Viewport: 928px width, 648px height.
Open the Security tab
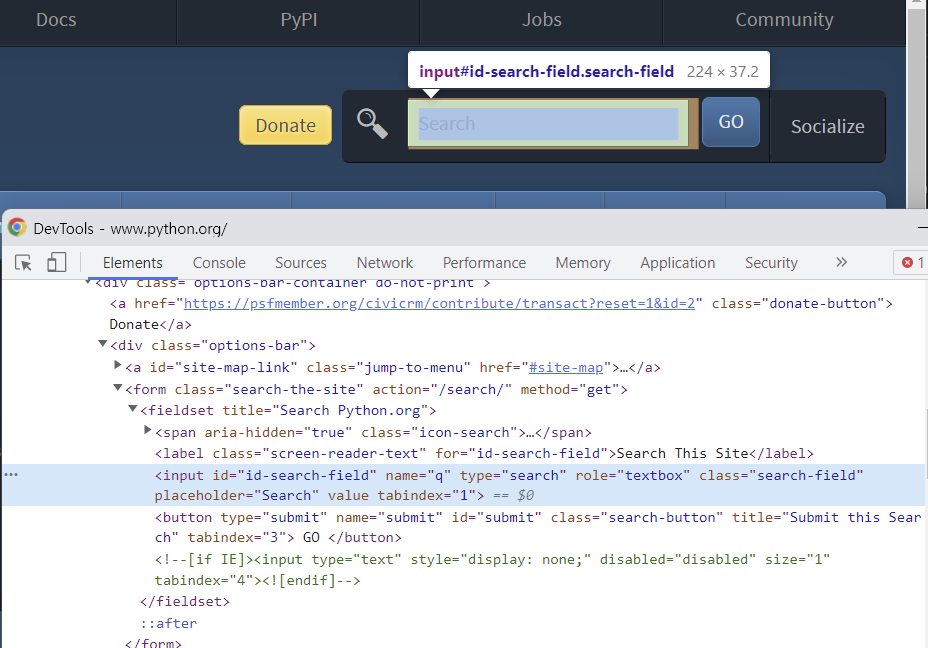tap(771, 262)
